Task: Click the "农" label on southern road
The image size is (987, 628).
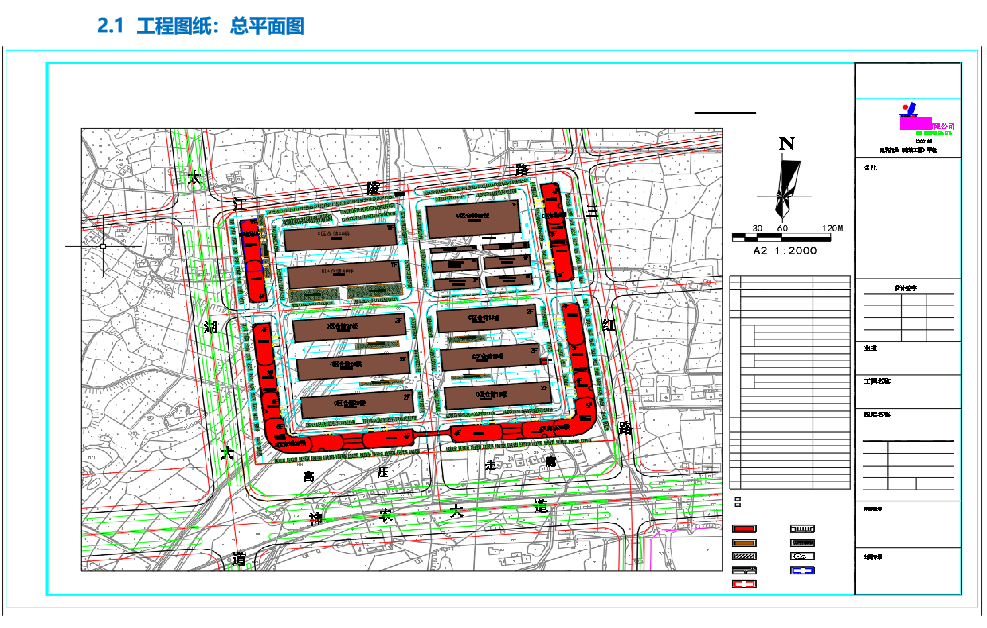Action: [x=384, y=515]
